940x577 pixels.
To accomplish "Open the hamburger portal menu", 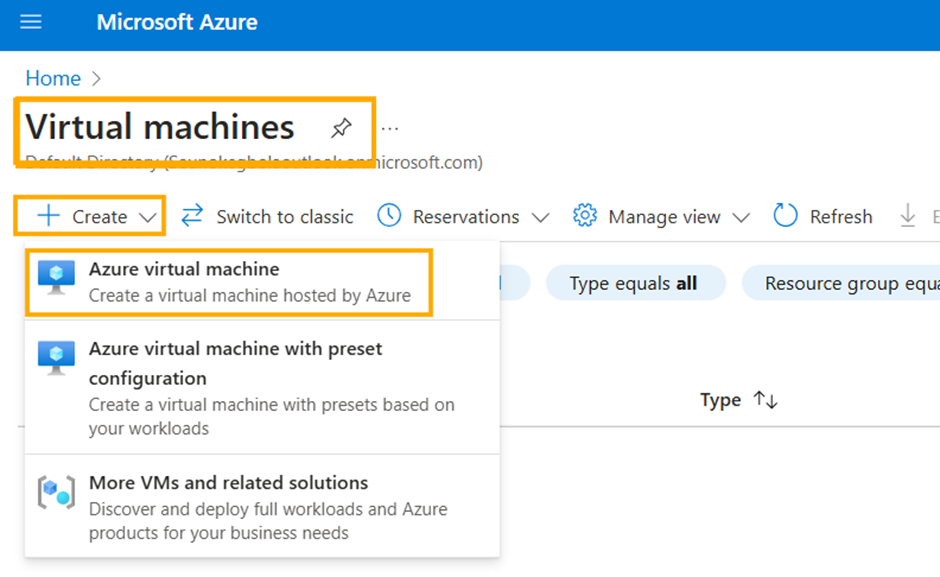I will pyautogui.click(x=31, y=22).
